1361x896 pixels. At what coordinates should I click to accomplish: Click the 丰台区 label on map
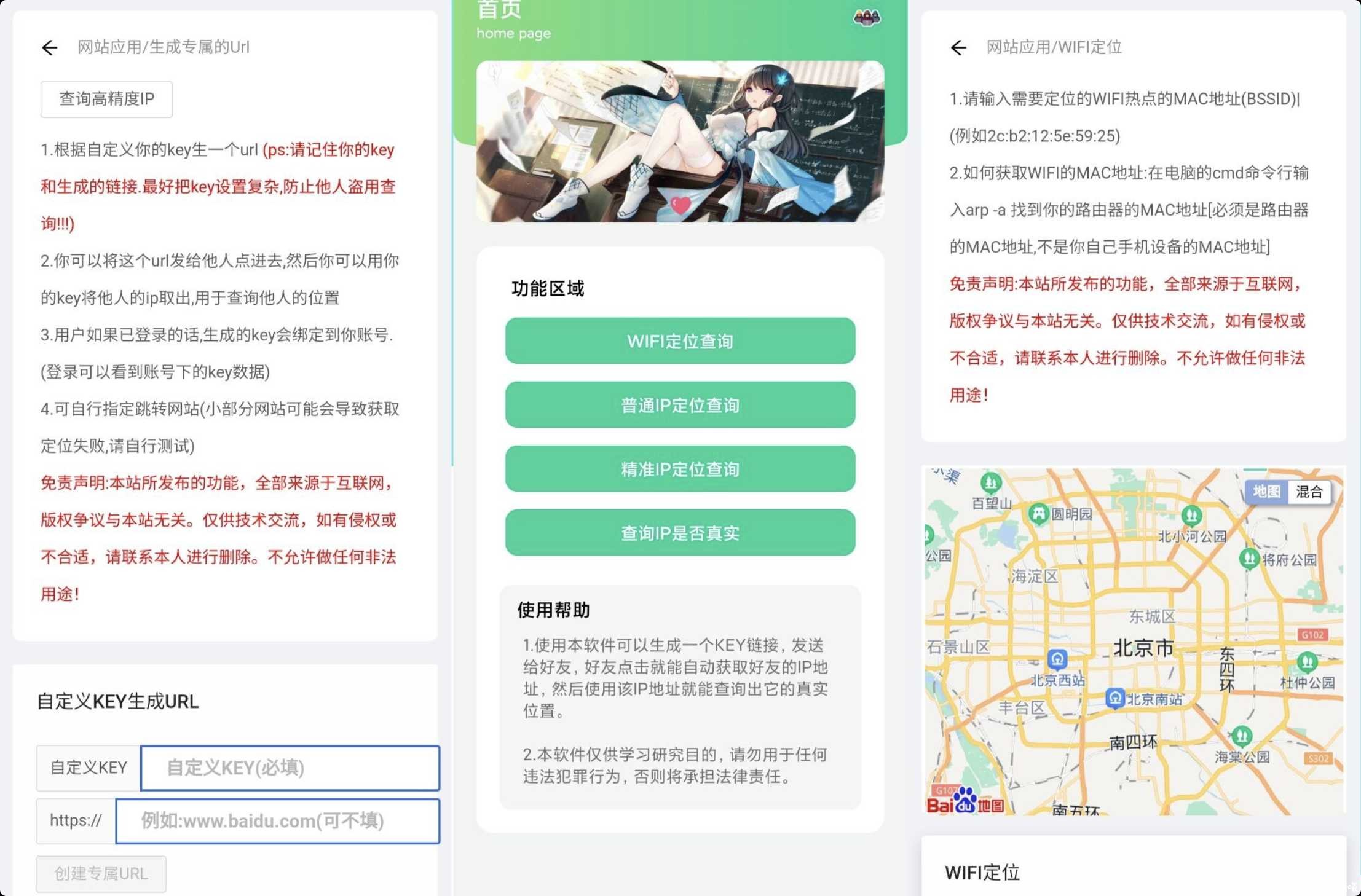pyautogui.click(x=1021, y=707)
